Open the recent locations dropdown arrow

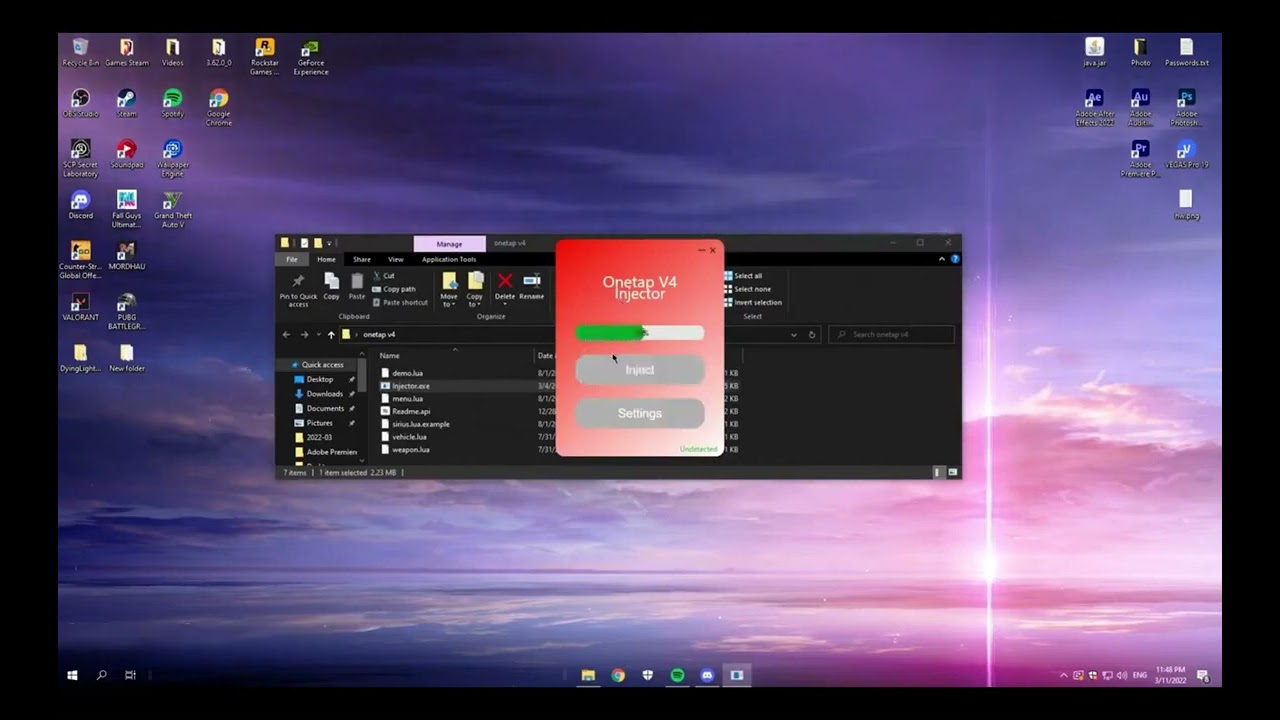coord(319,334)
